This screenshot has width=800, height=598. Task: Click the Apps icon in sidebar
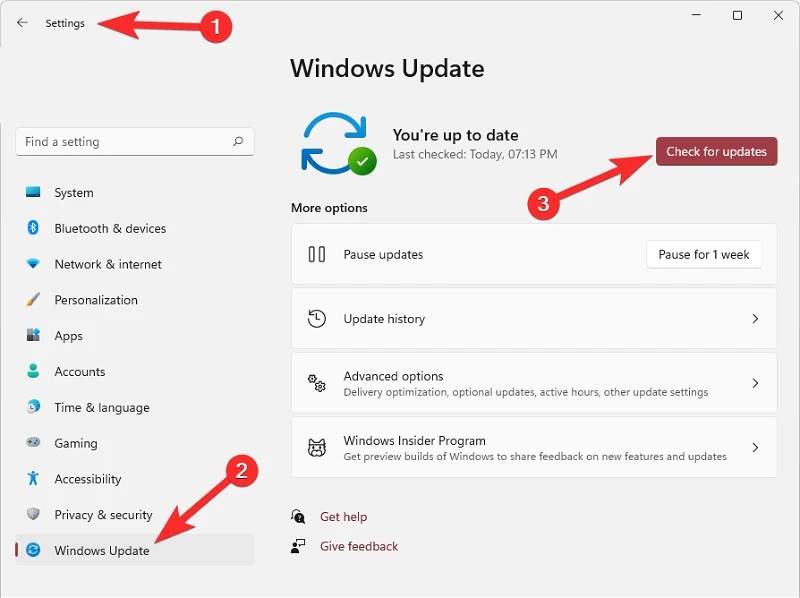(33, 335)
